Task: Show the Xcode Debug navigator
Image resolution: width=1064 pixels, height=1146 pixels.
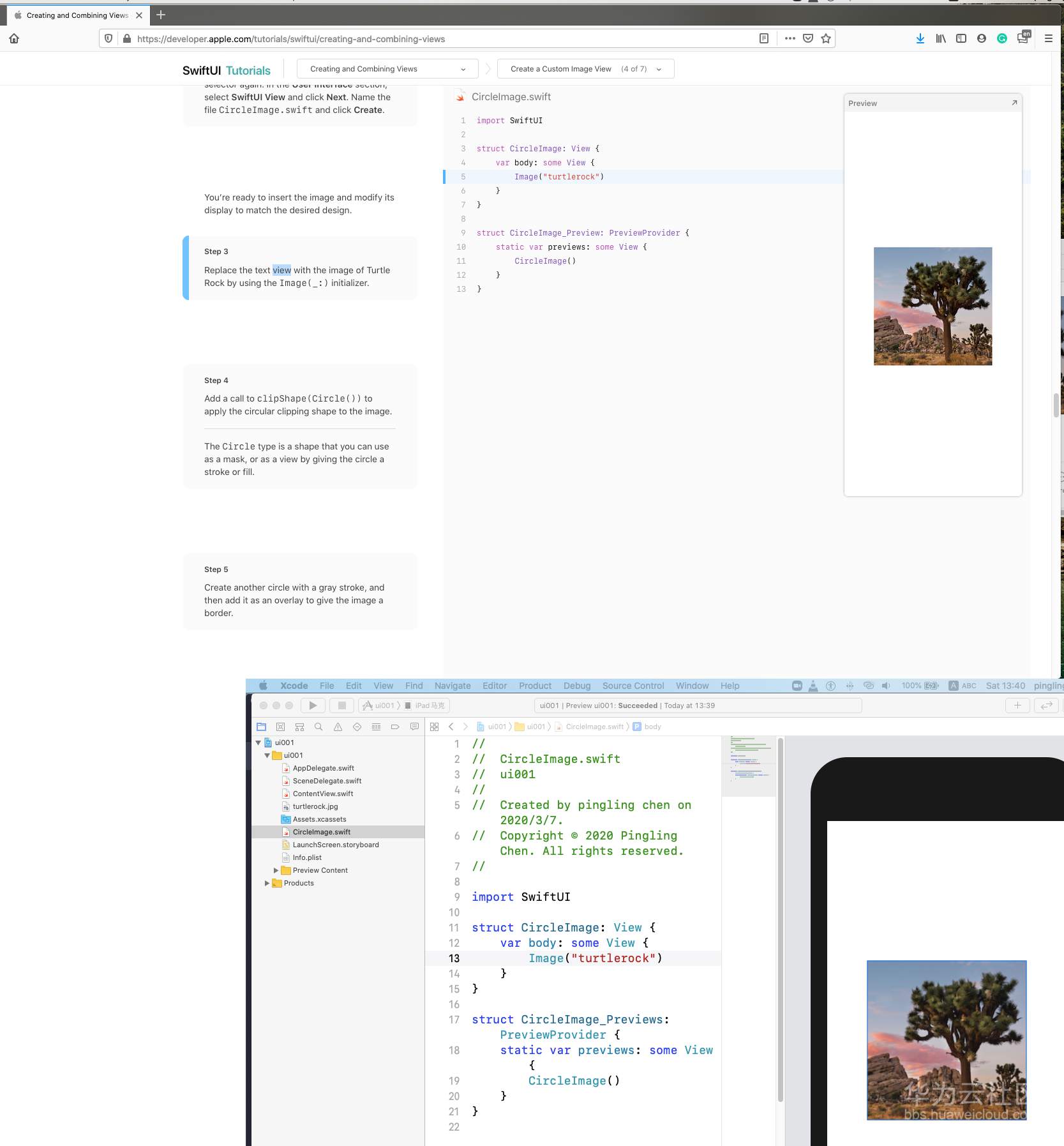Action: 376,727
